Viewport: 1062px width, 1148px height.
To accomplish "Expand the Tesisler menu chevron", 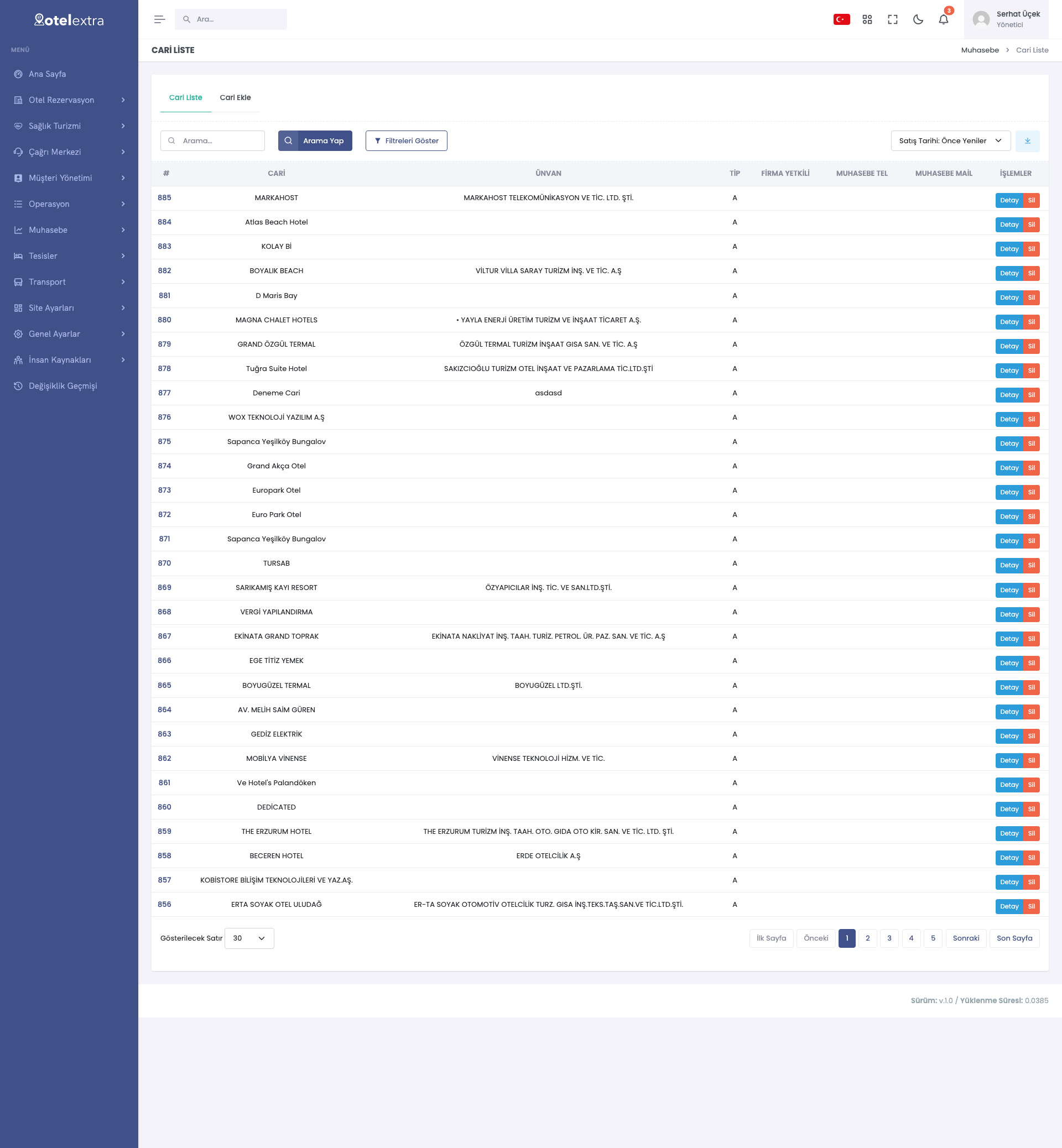I will (123, 255).
